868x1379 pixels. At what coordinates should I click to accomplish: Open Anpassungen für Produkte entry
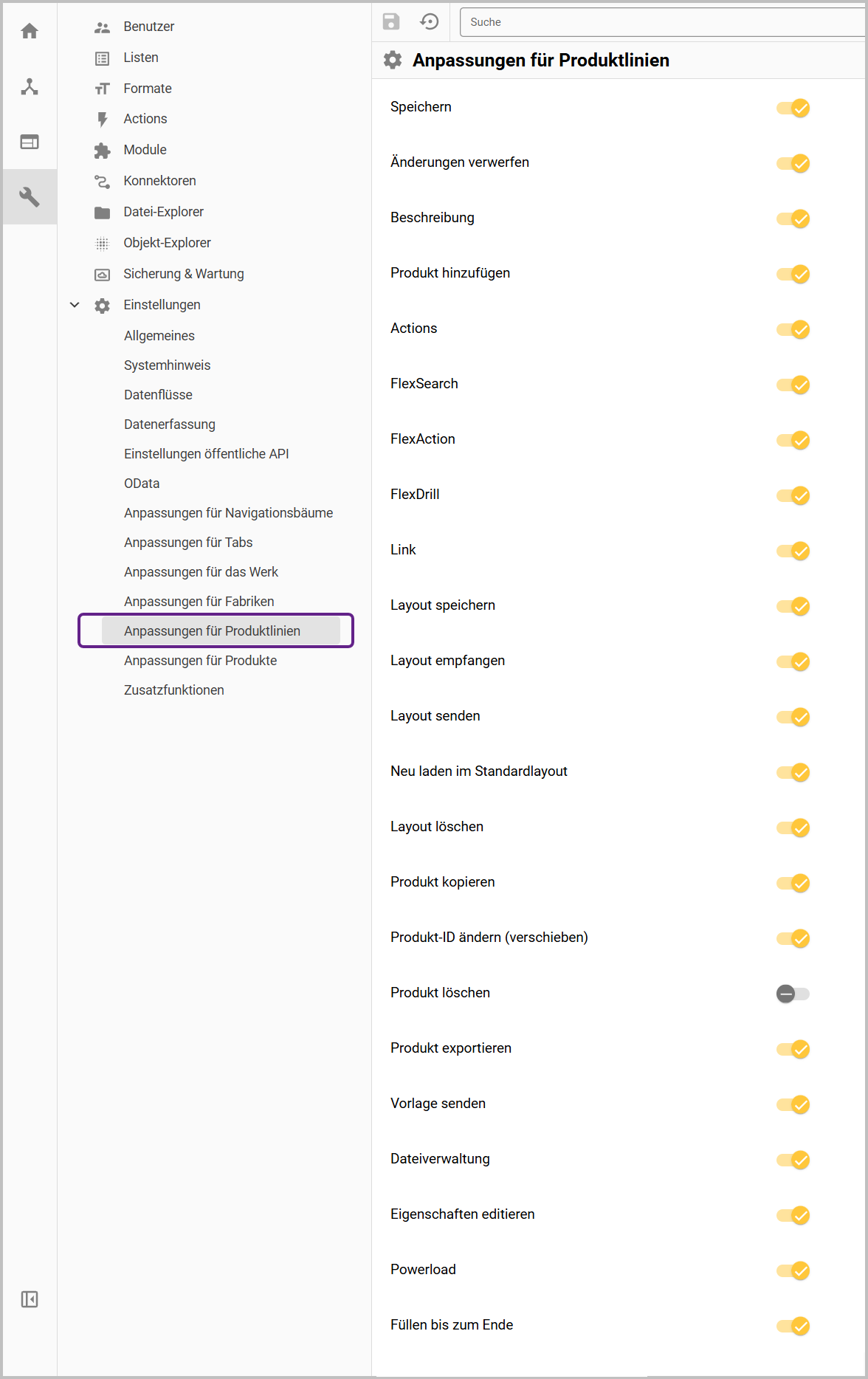pos(201,661)
